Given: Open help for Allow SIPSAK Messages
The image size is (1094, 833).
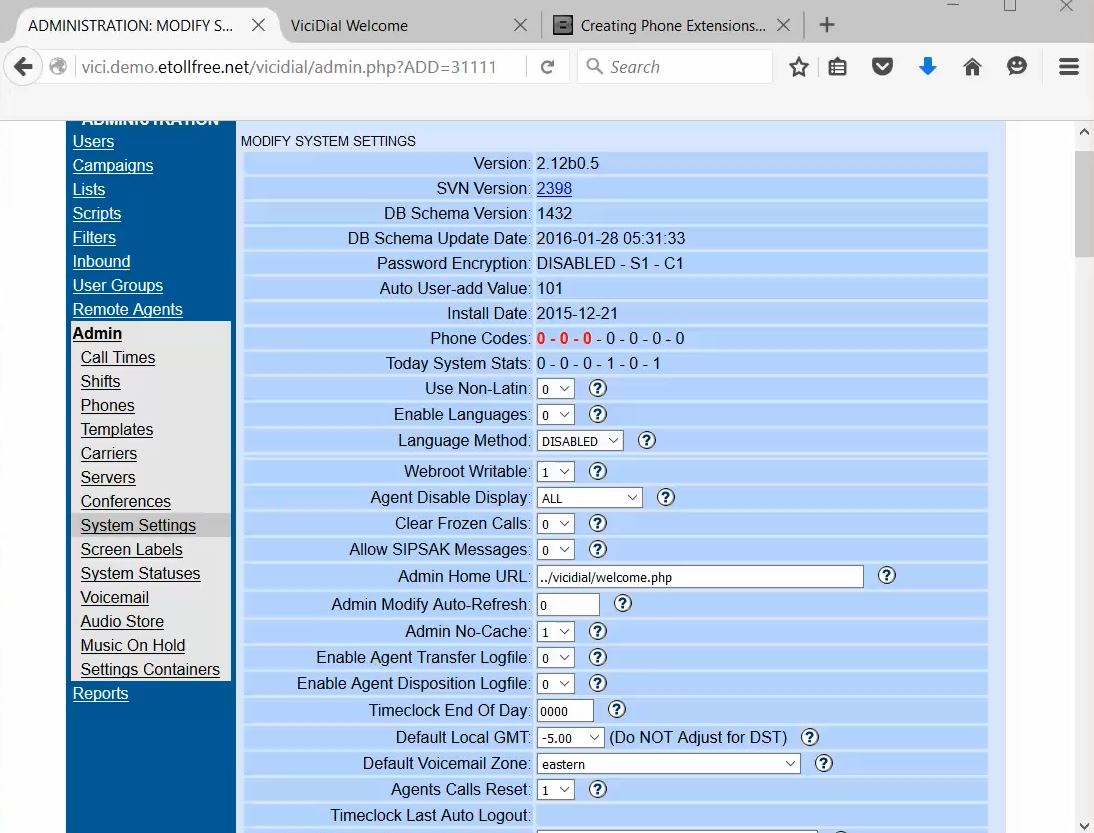Looking at the screenshot, I should click(598, 549).
